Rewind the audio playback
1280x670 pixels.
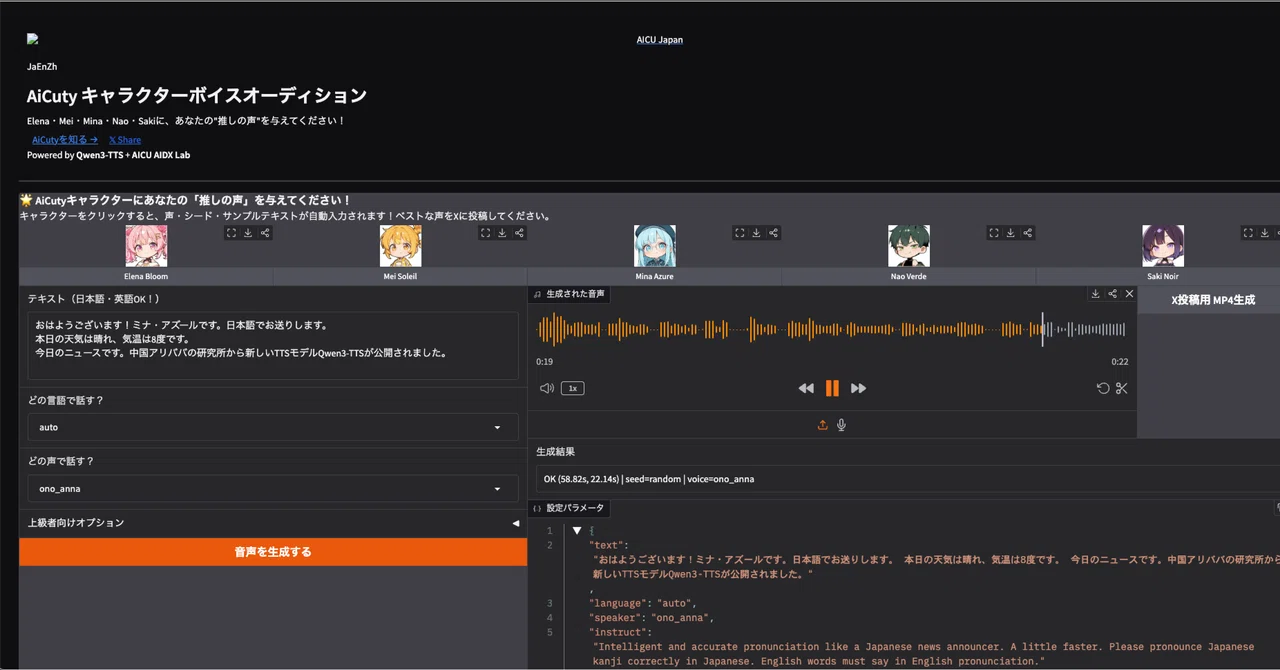[x=806, y=388]
